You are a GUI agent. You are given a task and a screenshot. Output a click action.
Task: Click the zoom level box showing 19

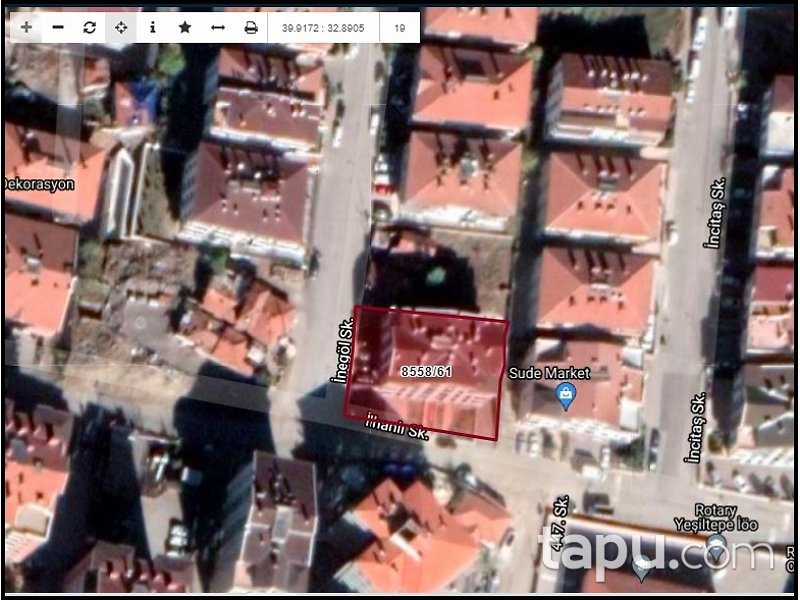coord(400,28)
